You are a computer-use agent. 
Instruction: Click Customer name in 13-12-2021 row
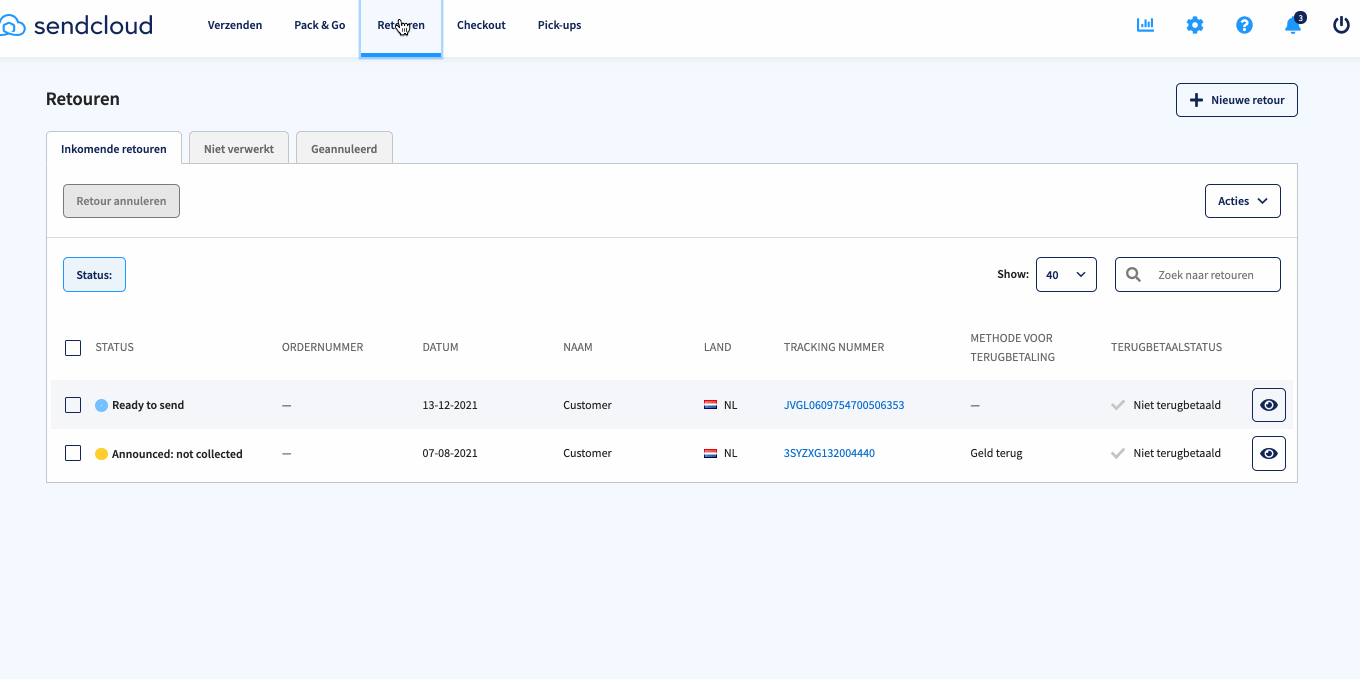[x=587, y=405]
